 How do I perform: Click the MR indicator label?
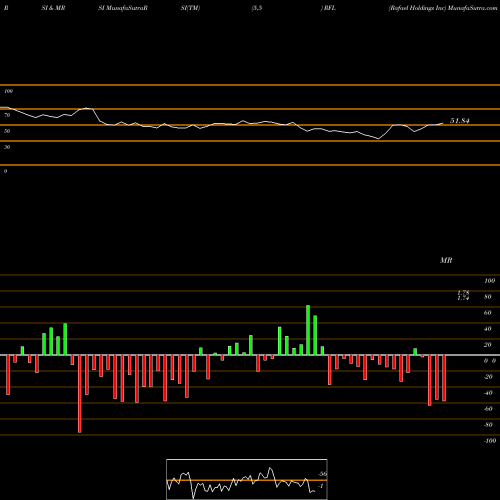coord(446,260)
